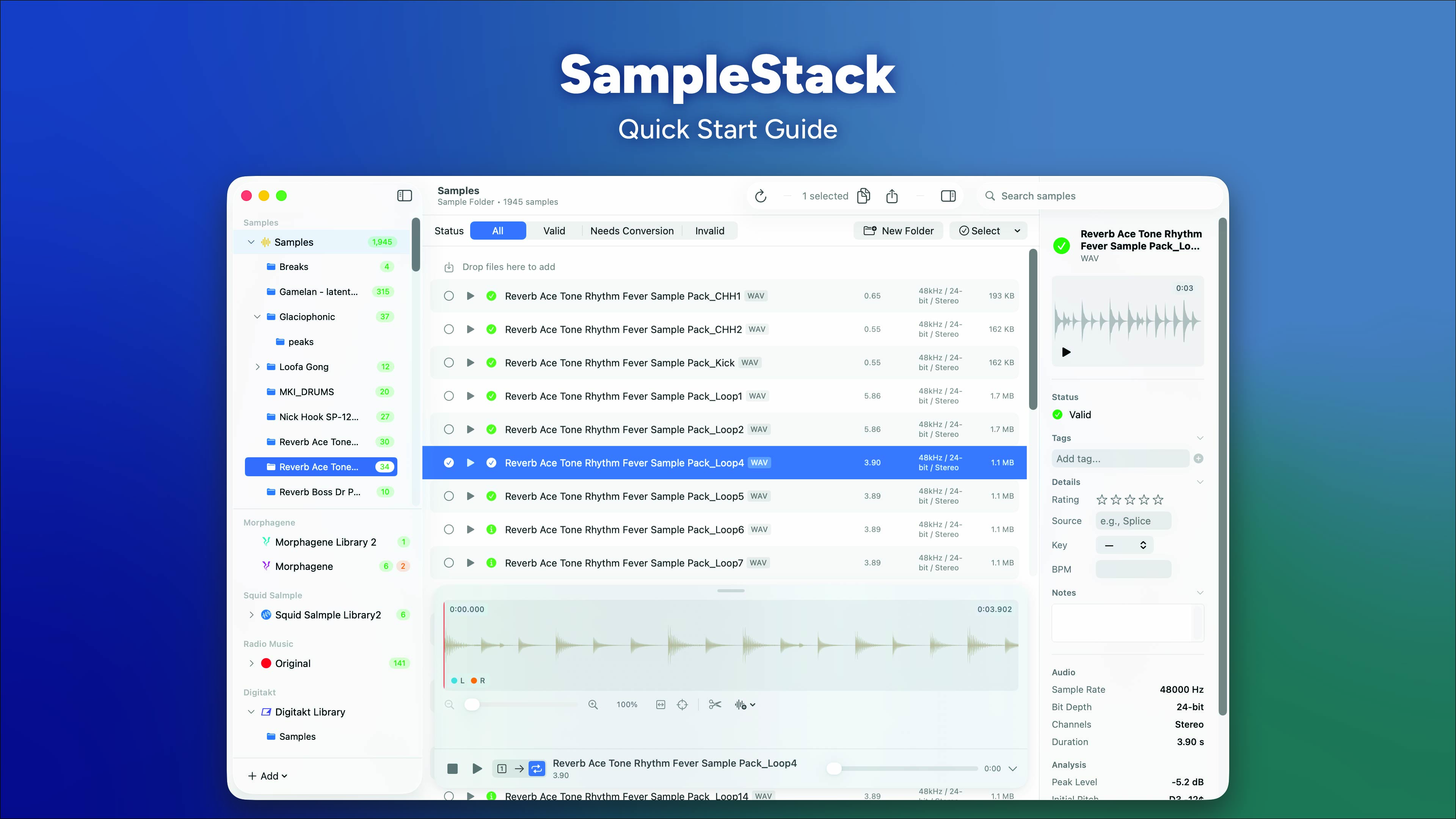
Task: Check the row for Sample Pack_Loop5
Action: (x=449, y=496)
